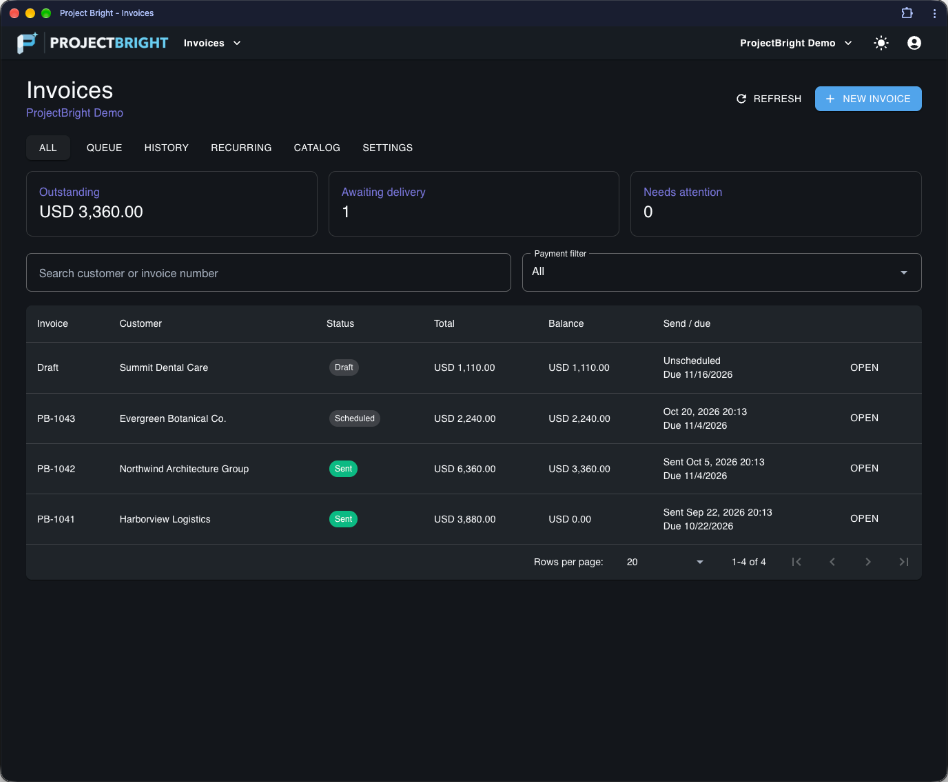This screenshot has height=782, width=948.
Task: Go to next page of table
Action: (868, 562)
